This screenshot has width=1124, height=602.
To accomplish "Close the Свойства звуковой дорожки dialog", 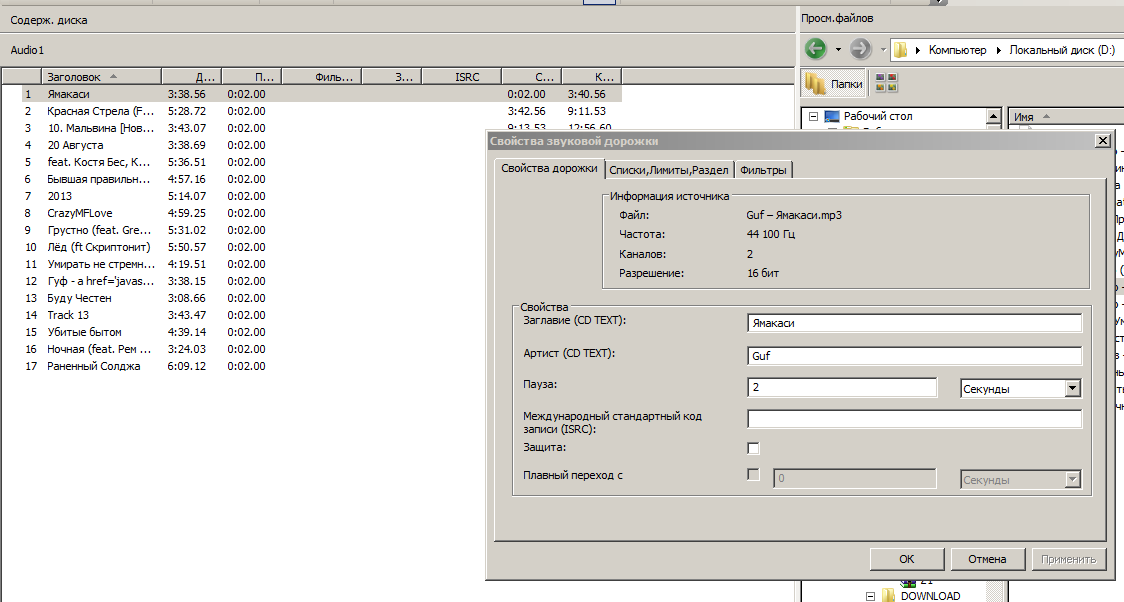I will [x=1103, y=140].
